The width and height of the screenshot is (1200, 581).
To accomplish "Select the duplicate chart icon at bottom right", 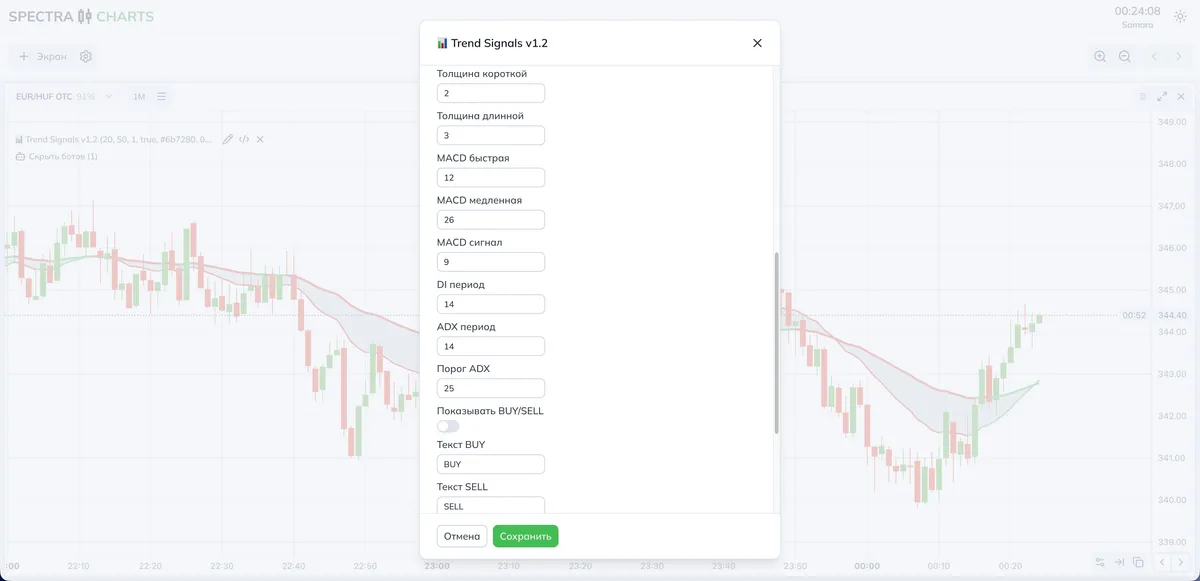I will (x=1138, y=561).
